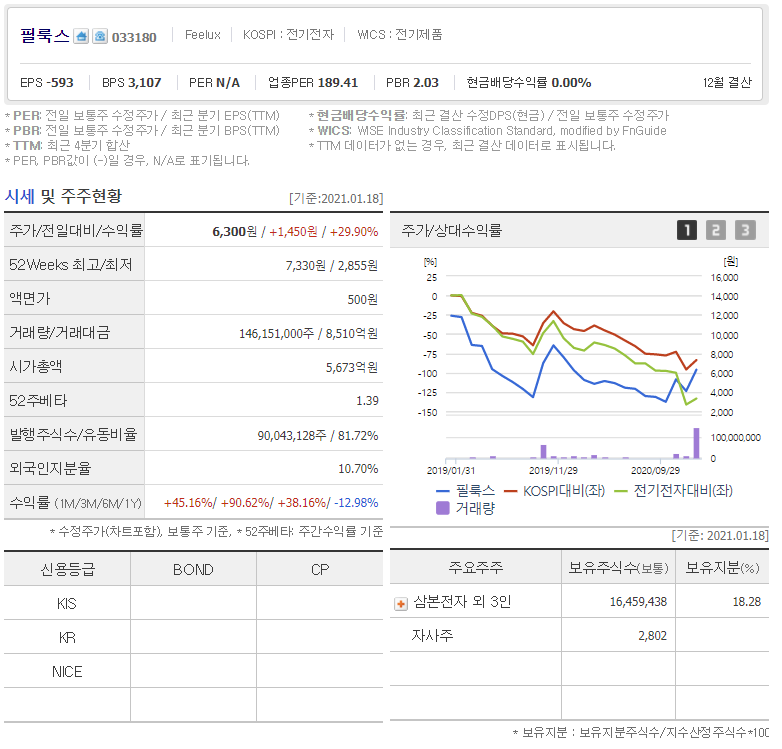Click the 12월 결산 label
This screenshot has width=782, height=749.
tap(727, 82)
